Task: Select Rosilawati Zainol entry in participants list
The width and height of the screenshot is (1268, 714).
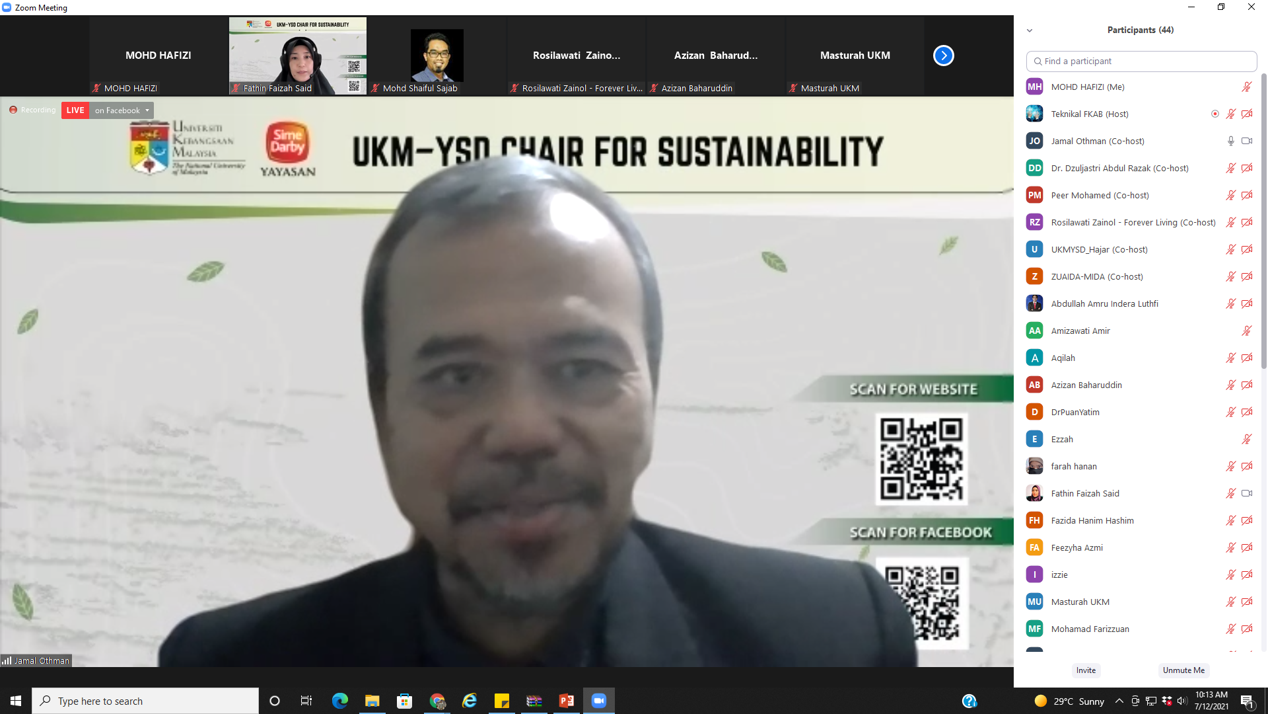Action: point(1132,222)
